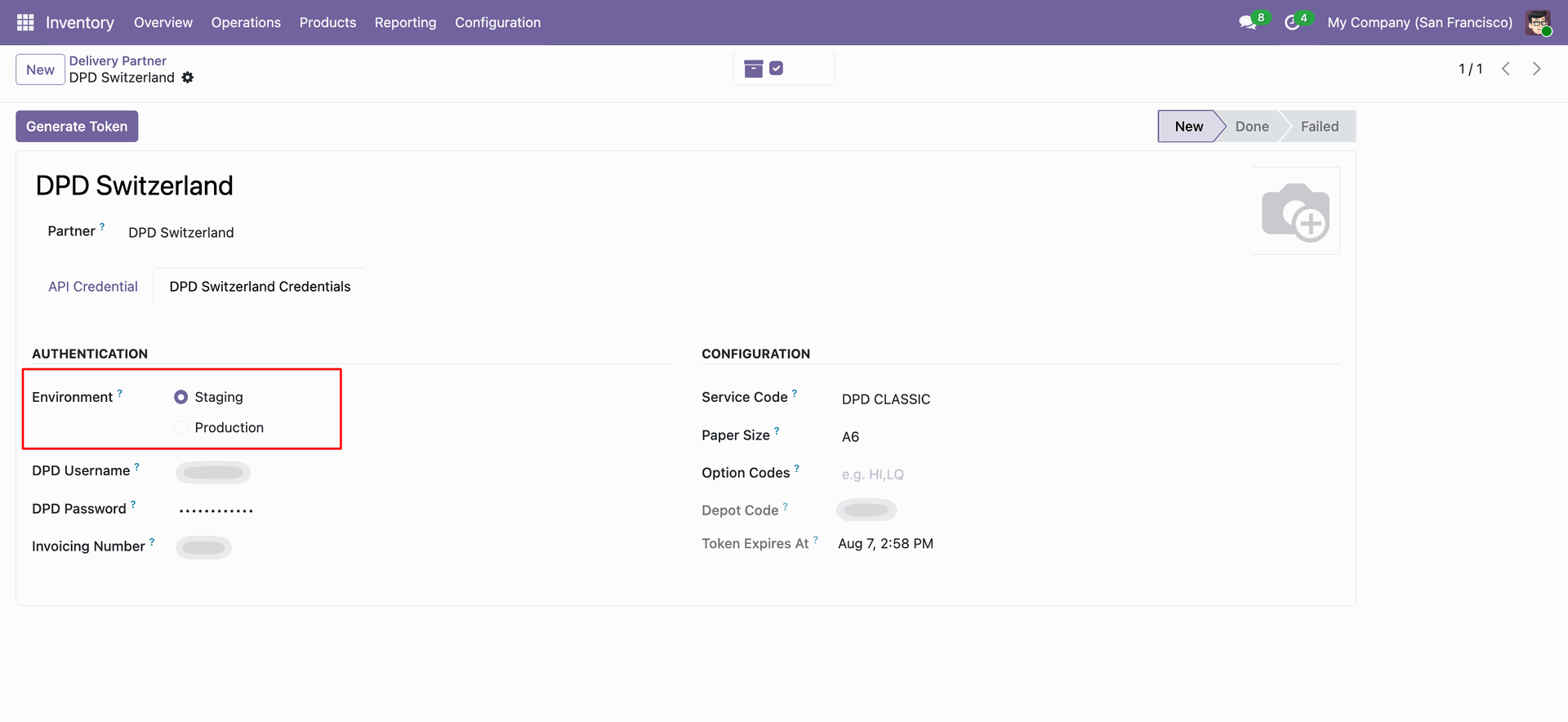This screenshot has height=722, width=1568.
Task: Click the Invoicing Number field
Action: point(203,548)
